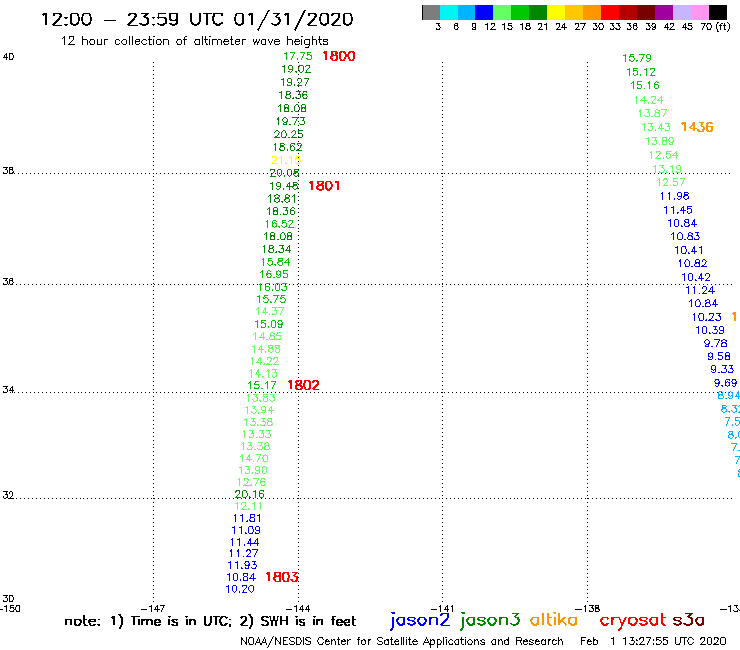Click the blue 11.98 right track reading
Screen dimensions: 740x650
674,196
